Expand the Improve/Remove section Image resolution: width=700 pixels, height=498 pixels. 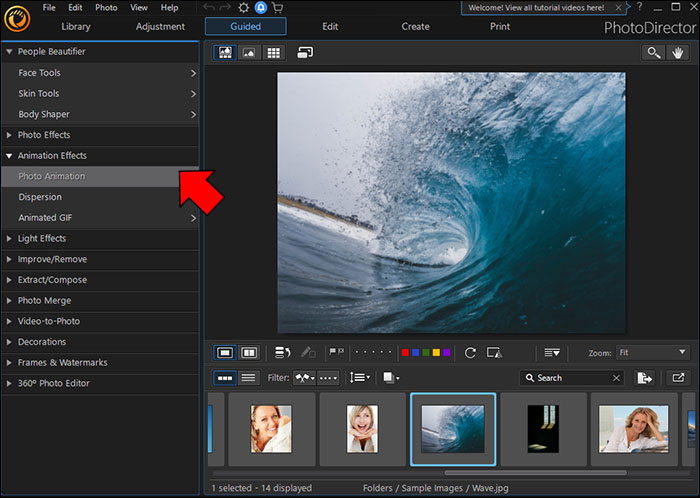[x=100, y=259]
